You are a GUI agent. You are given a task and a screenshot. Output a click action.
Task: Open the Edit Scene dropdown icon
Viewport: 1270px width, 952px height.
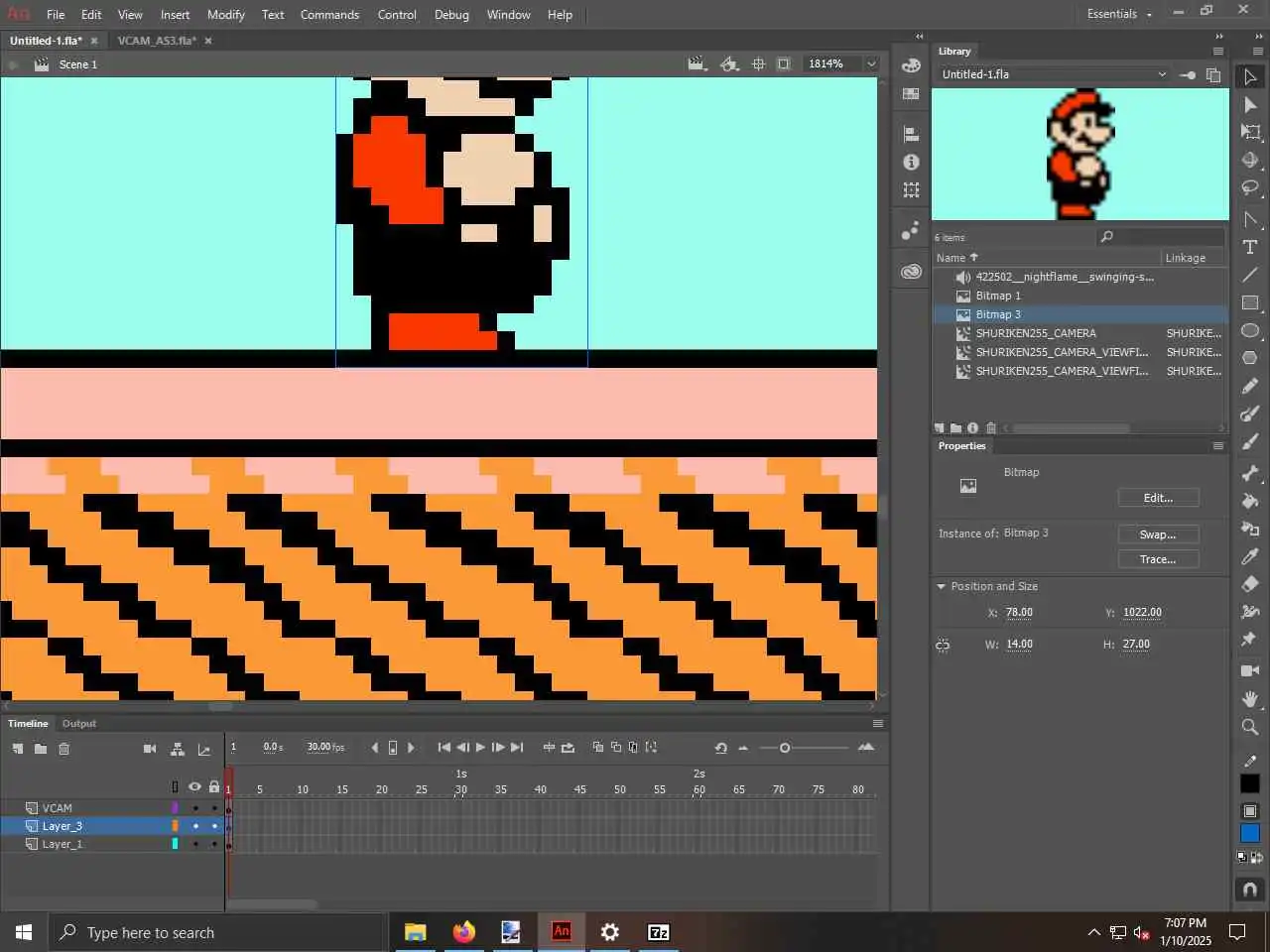point(698,63)
